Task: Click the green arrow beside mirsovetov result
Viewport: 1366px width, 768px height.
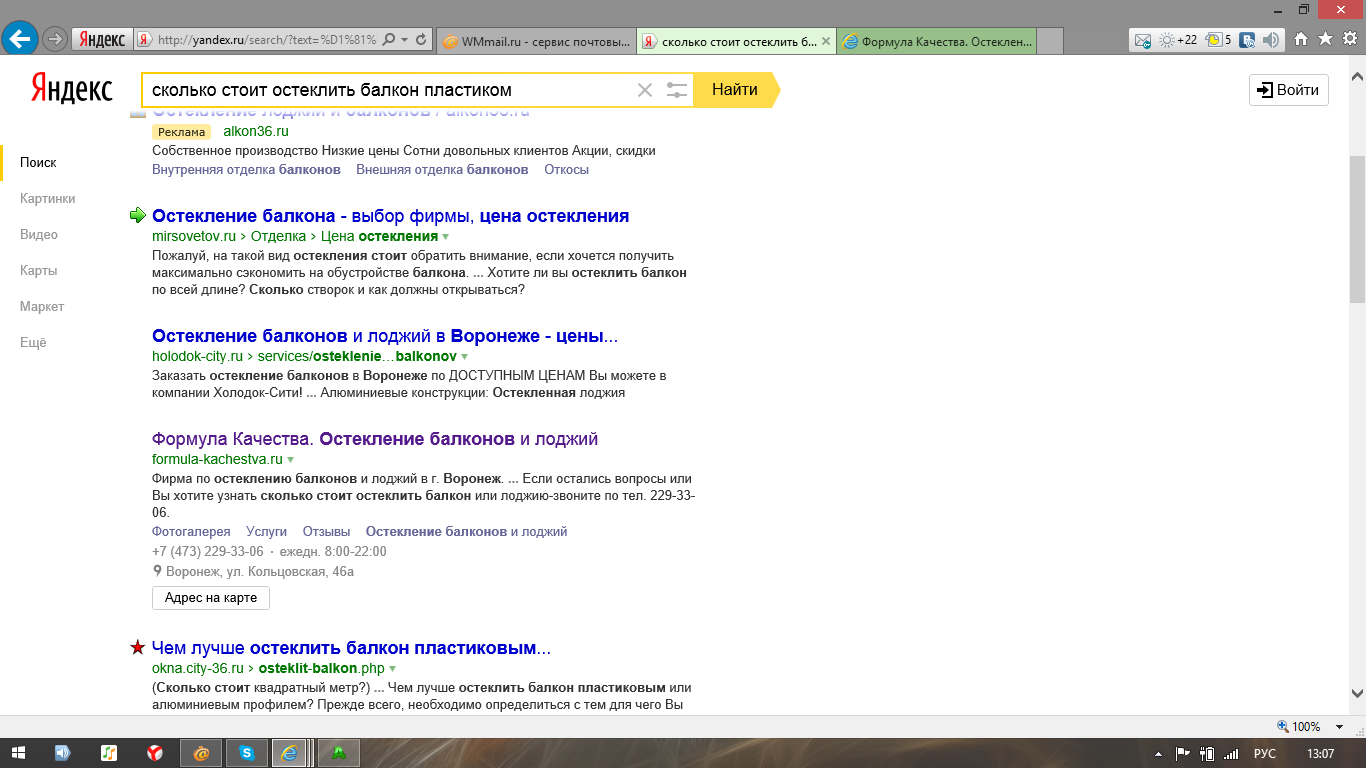Action: pyautogui.click(x=138, y=216)
